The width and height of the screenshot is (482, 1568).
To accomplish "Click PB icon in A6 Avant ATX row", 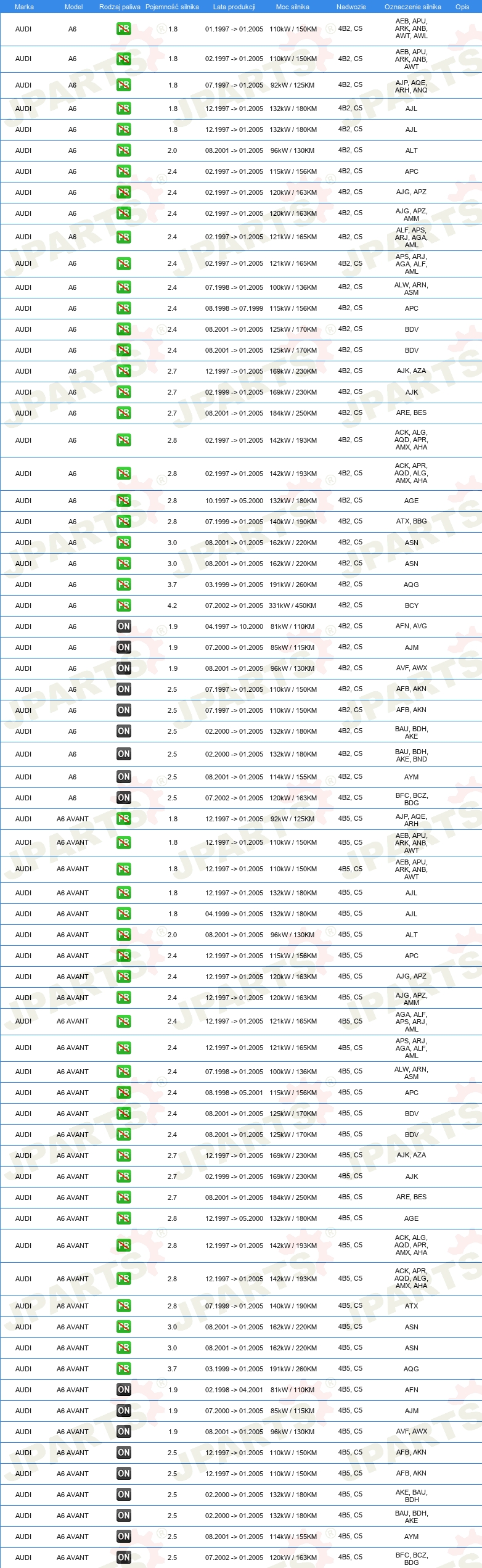I will pyautogui.click(x=123, y=1306).
